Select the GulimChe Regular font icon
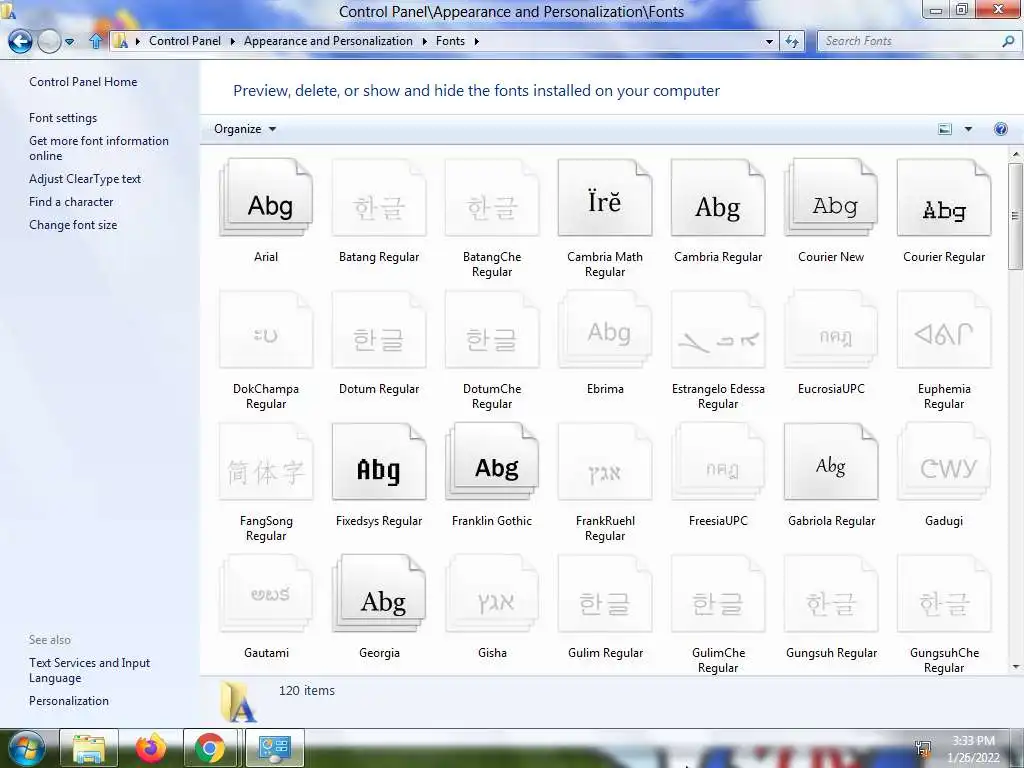The height and width of the screenshot is (768, 1024). point(718,594)
